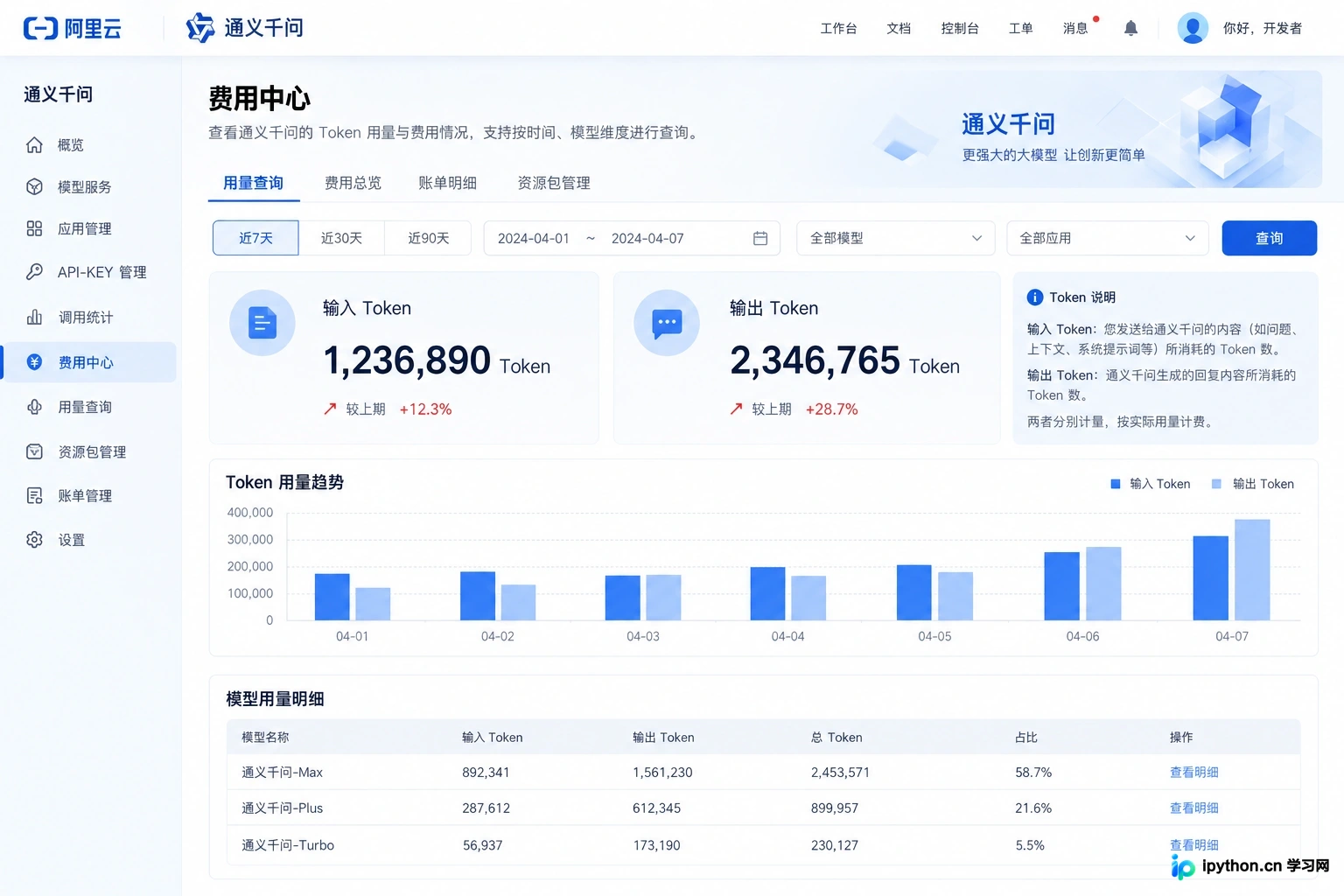Click 查看明细 for 通义千问-Turbo
Screen dimensions: 1344x896
pos(1193,844)
